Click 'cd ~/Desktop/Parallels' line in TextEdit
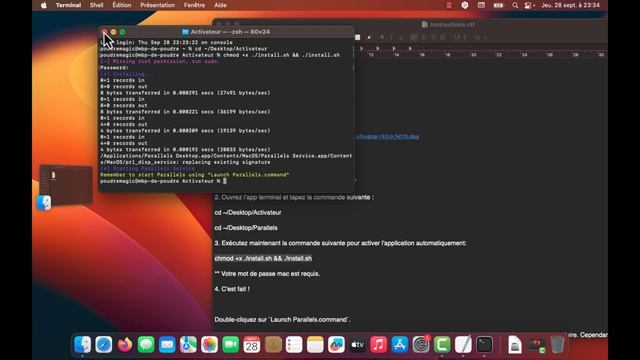The height and width of the screenshot is (360, 640). tap(246, 228)
